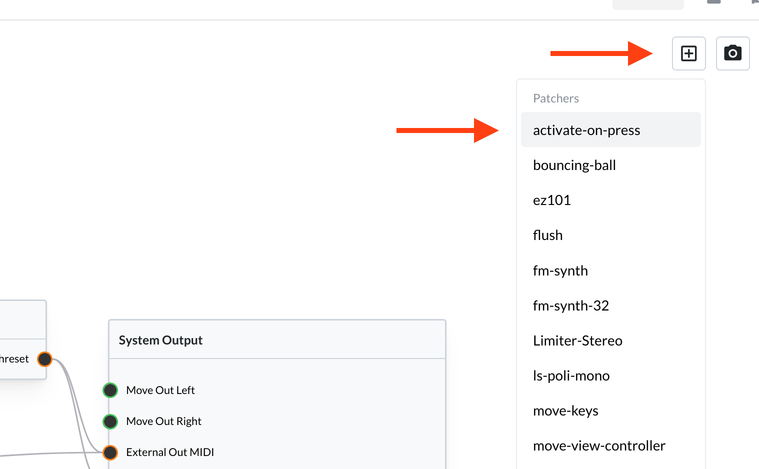This screenshot has width=759, height=469.
Task: Click the External Out MIDI label
Action: coord(170,452)
